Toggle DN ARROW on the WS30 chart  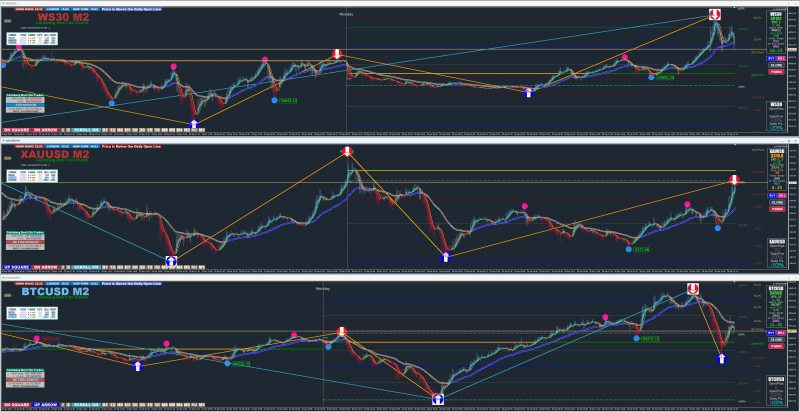tap(45, 130)
